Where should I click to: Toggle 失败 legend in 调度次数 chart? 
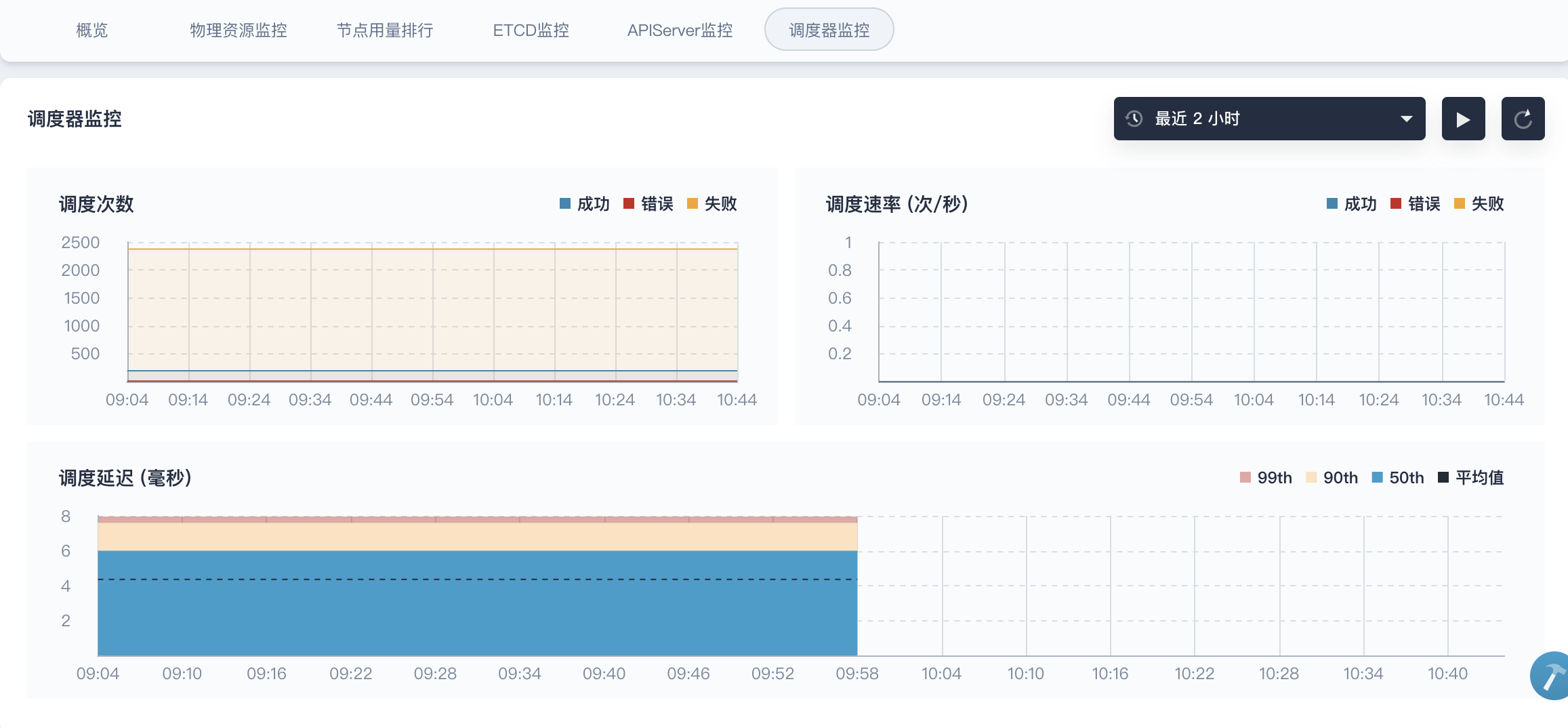(712, 203)
